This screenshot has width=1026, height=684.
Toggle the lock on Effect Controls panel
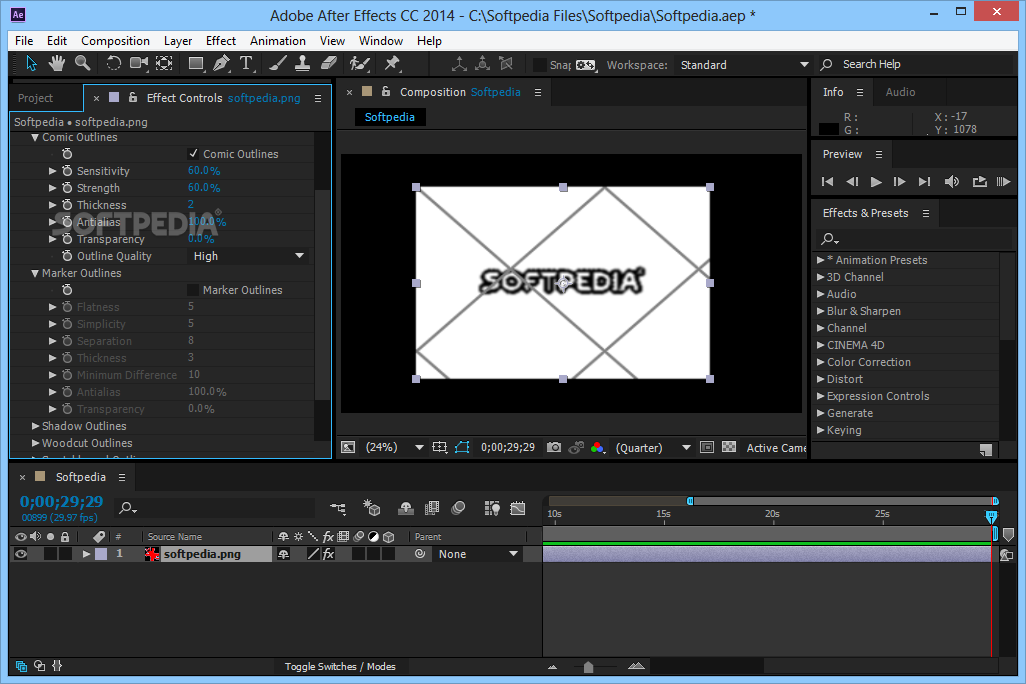point(133,98)
